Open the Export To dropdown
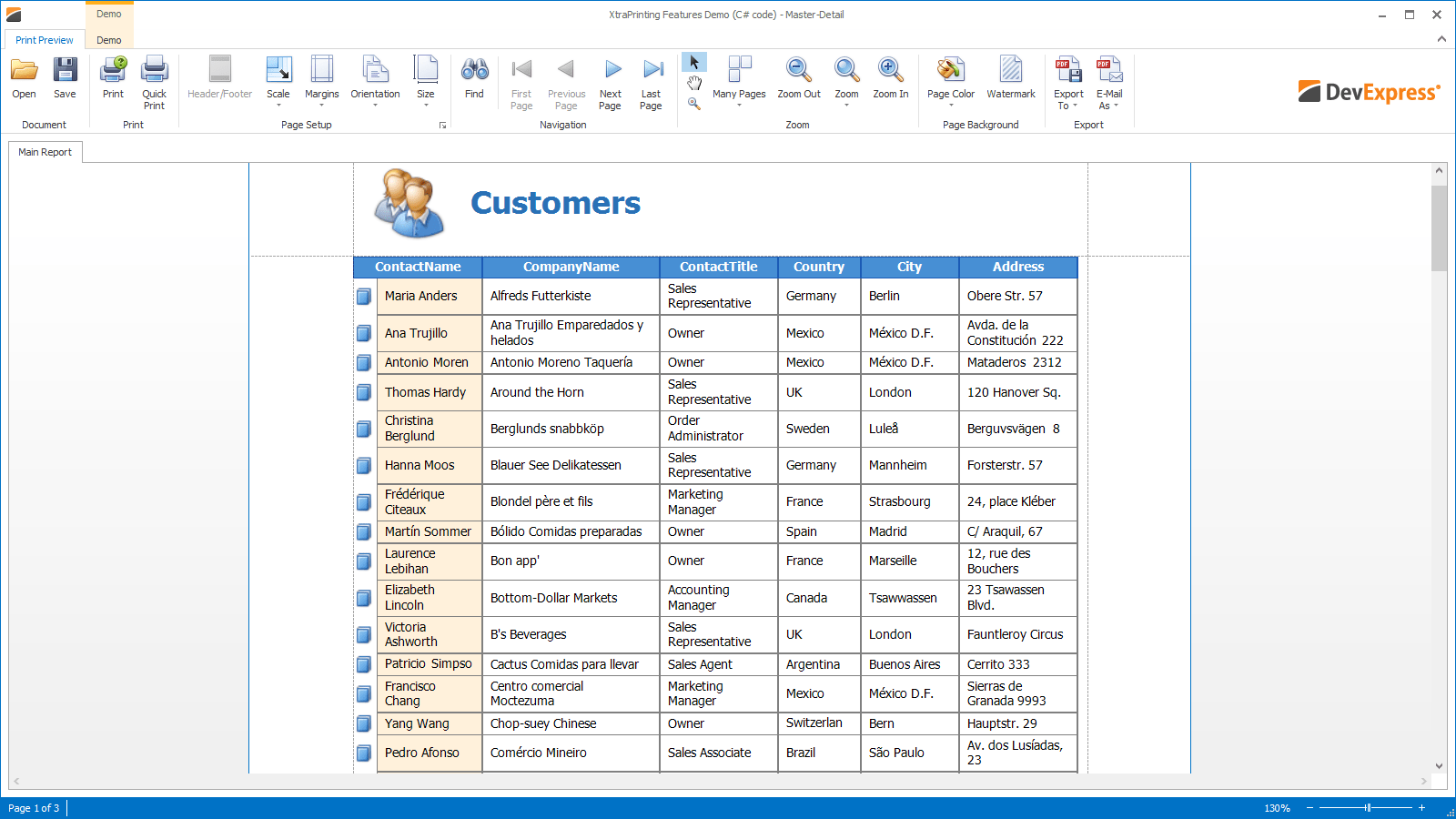1456x819 pixels. pyautogui.click(x=1068, y=83)
